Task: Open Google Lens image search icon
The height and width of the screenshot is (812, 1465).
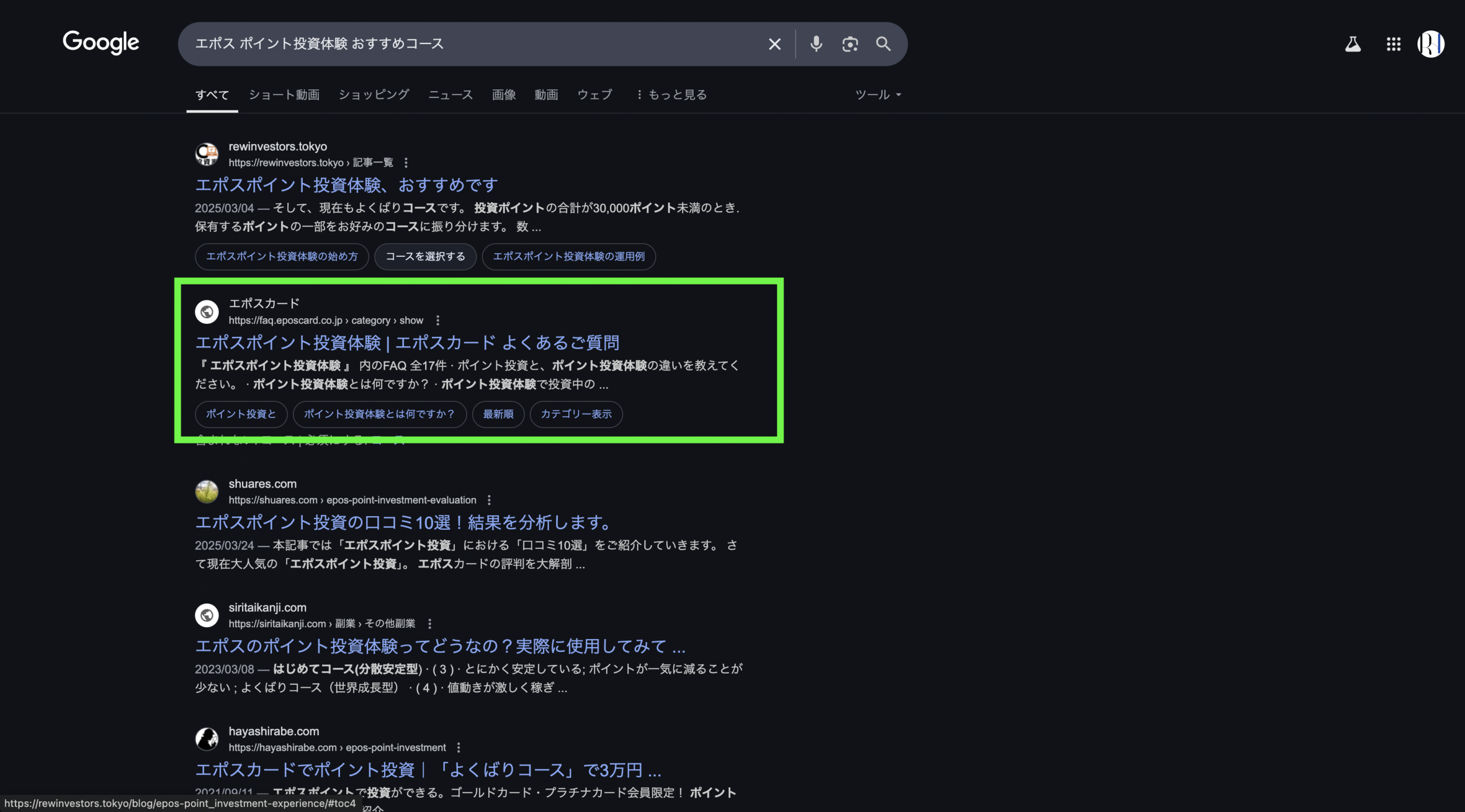Action: 850,44
